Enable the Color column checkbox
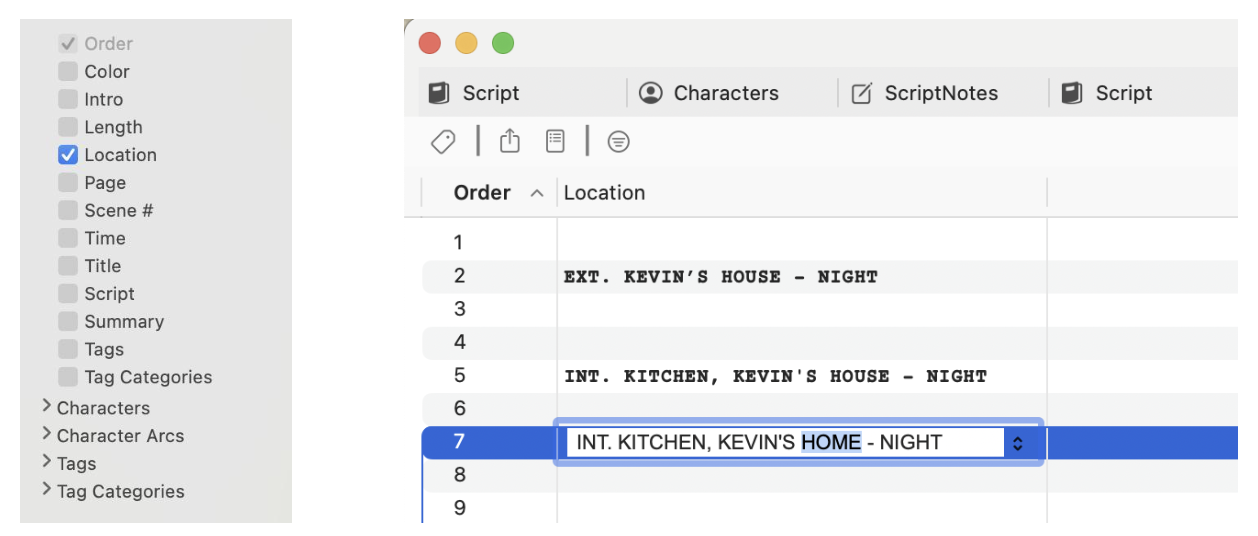Screen dimensions: 1258x536 pos(68,72)
